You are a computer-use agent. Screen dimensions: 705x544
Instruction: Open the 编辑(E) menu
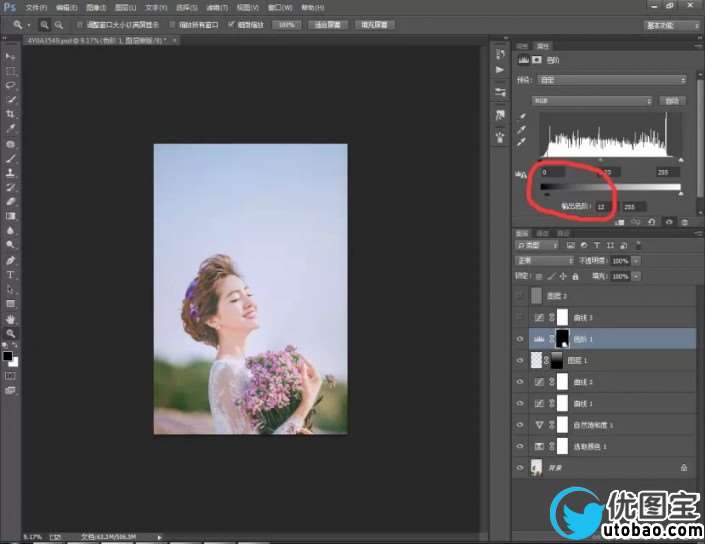pyautogui.click(x=67, y=8)
